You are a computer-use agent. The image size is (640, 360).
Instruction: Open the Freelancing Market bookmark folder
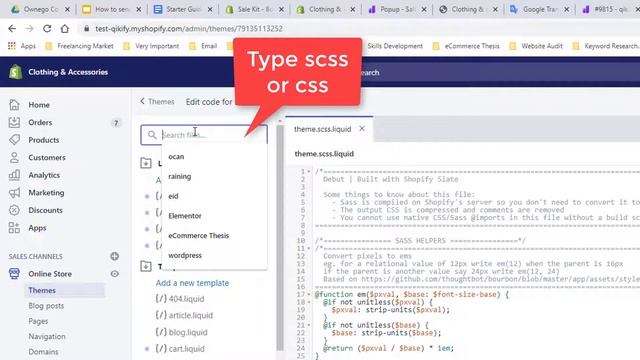click(80, 46)
